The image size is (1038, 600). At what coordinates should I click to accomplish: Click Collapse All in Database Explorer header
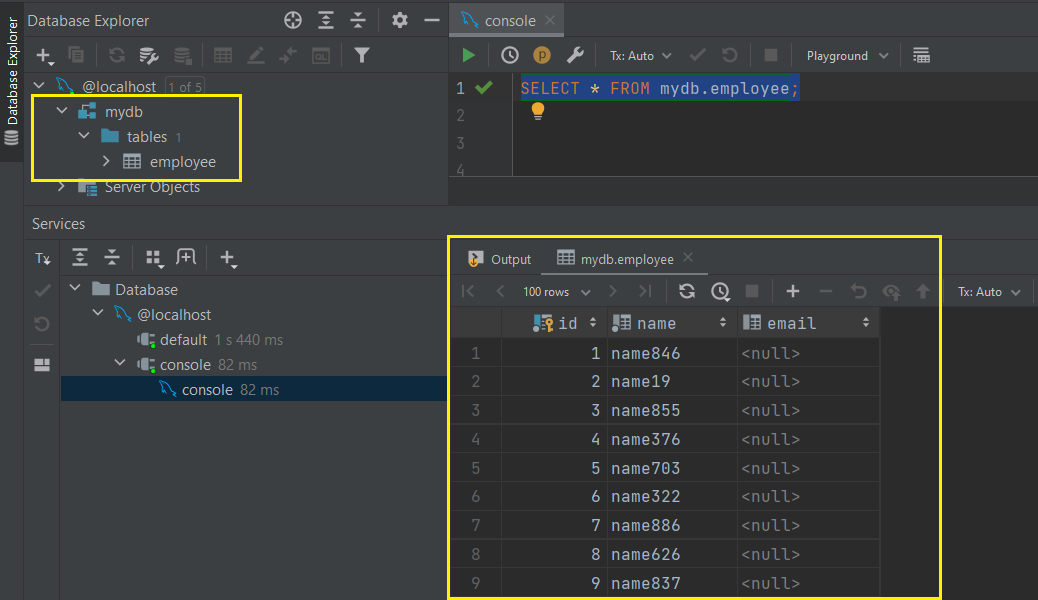[358, 21]
